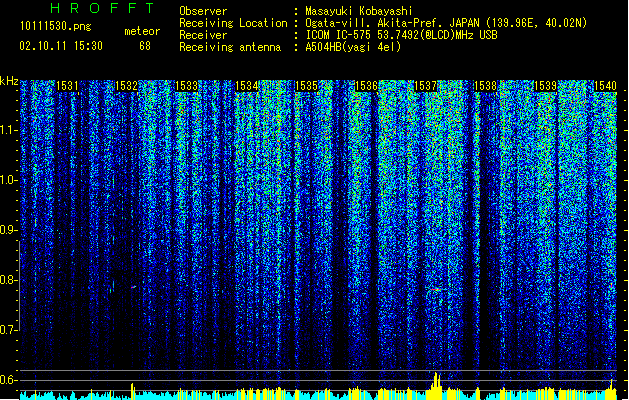This screenshot has height=400, width=629.
Task: Click the yellow intensity spike below 1532
Action: coord(132,391)
